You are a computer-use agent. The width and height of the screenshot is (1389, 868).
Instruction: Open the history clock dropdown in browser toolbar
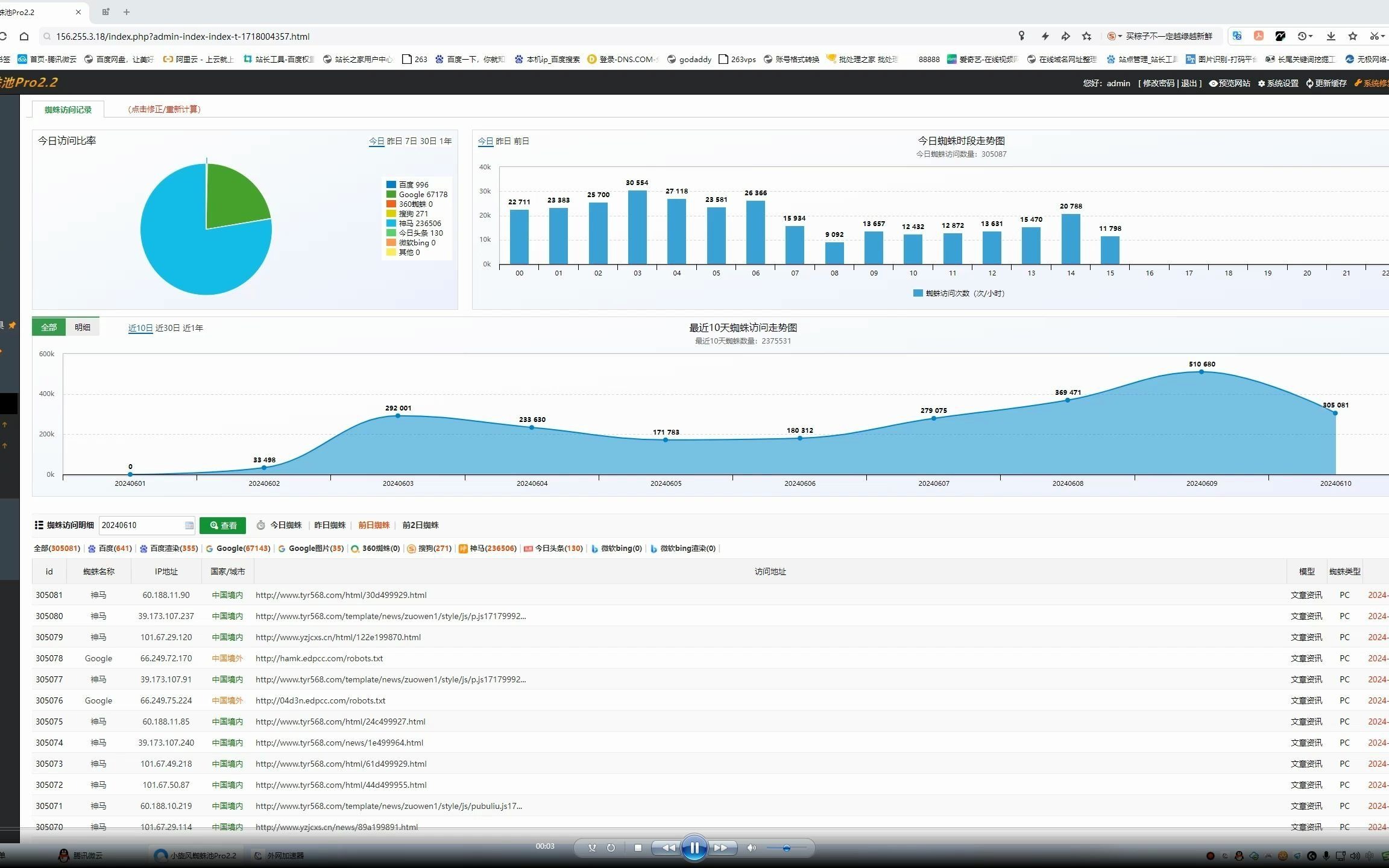pos(1305,36)
